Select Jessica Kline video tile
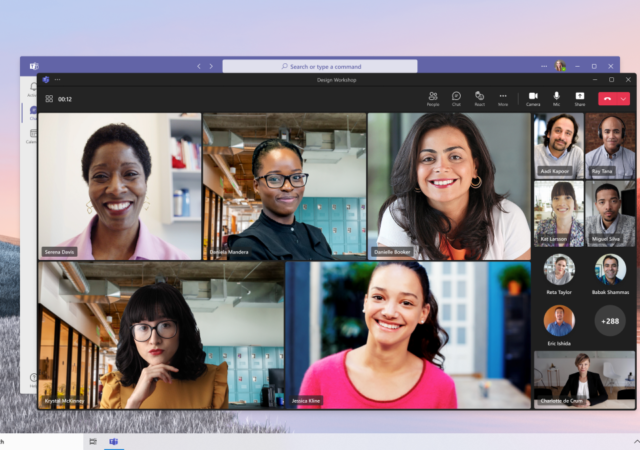 [x=408, y=335]
